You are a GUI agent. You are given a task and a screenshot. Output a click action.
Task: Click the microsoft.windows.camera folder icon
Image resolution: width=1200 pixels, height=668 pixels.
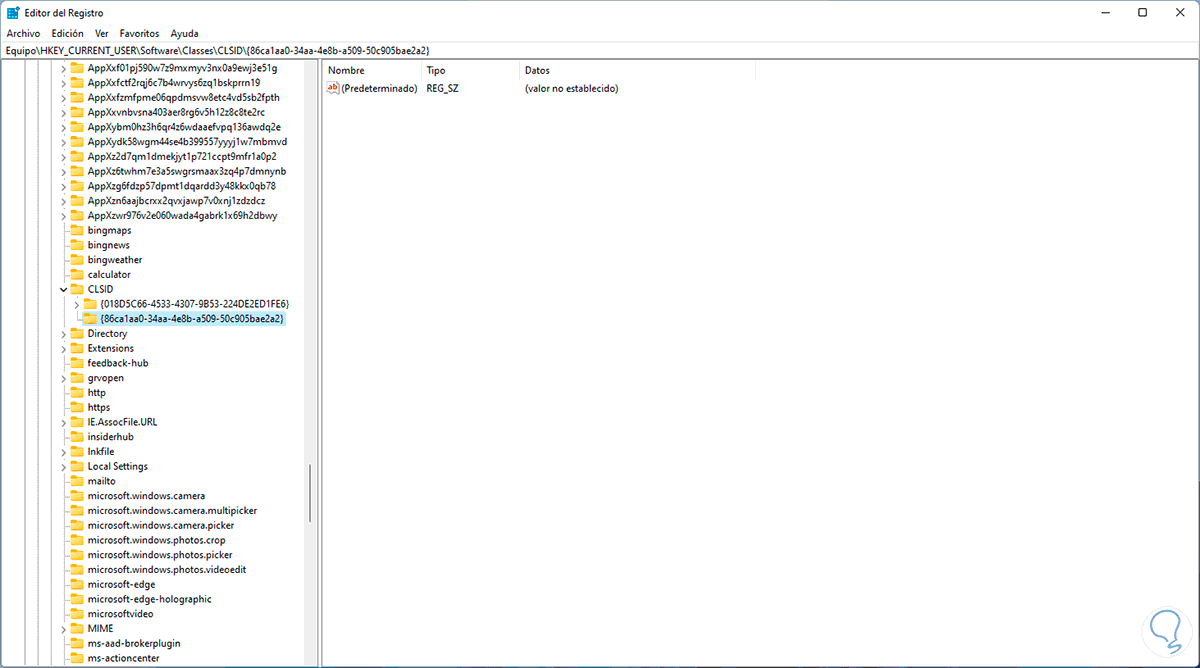pyautogui.click(x=77, y=496)
